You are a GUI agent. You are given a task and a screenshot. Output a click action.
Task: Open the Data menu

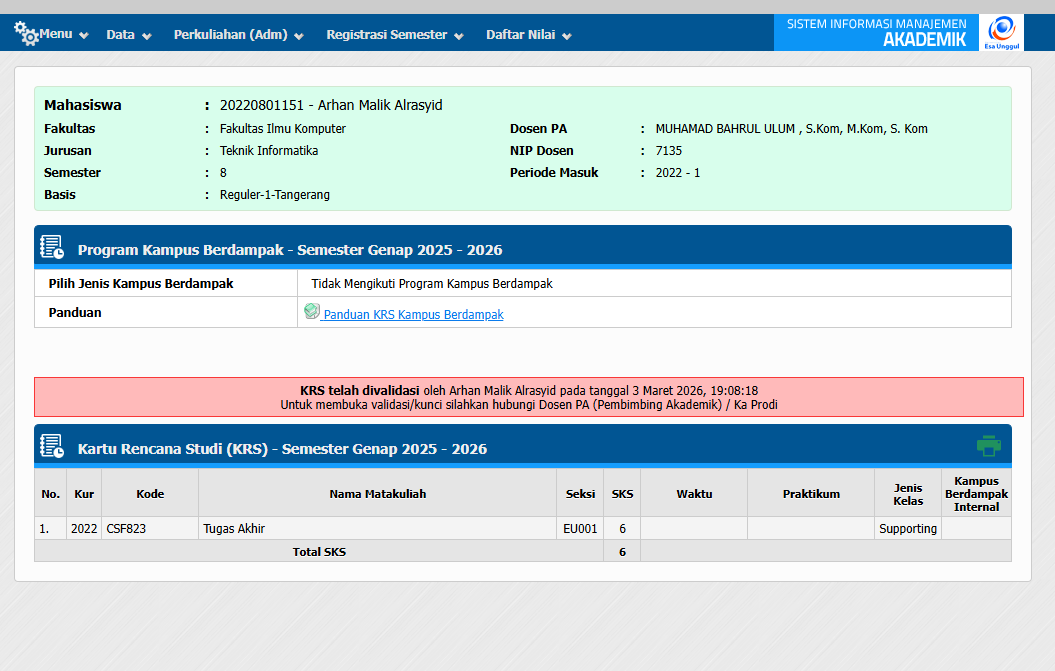(x=120, y=34)
